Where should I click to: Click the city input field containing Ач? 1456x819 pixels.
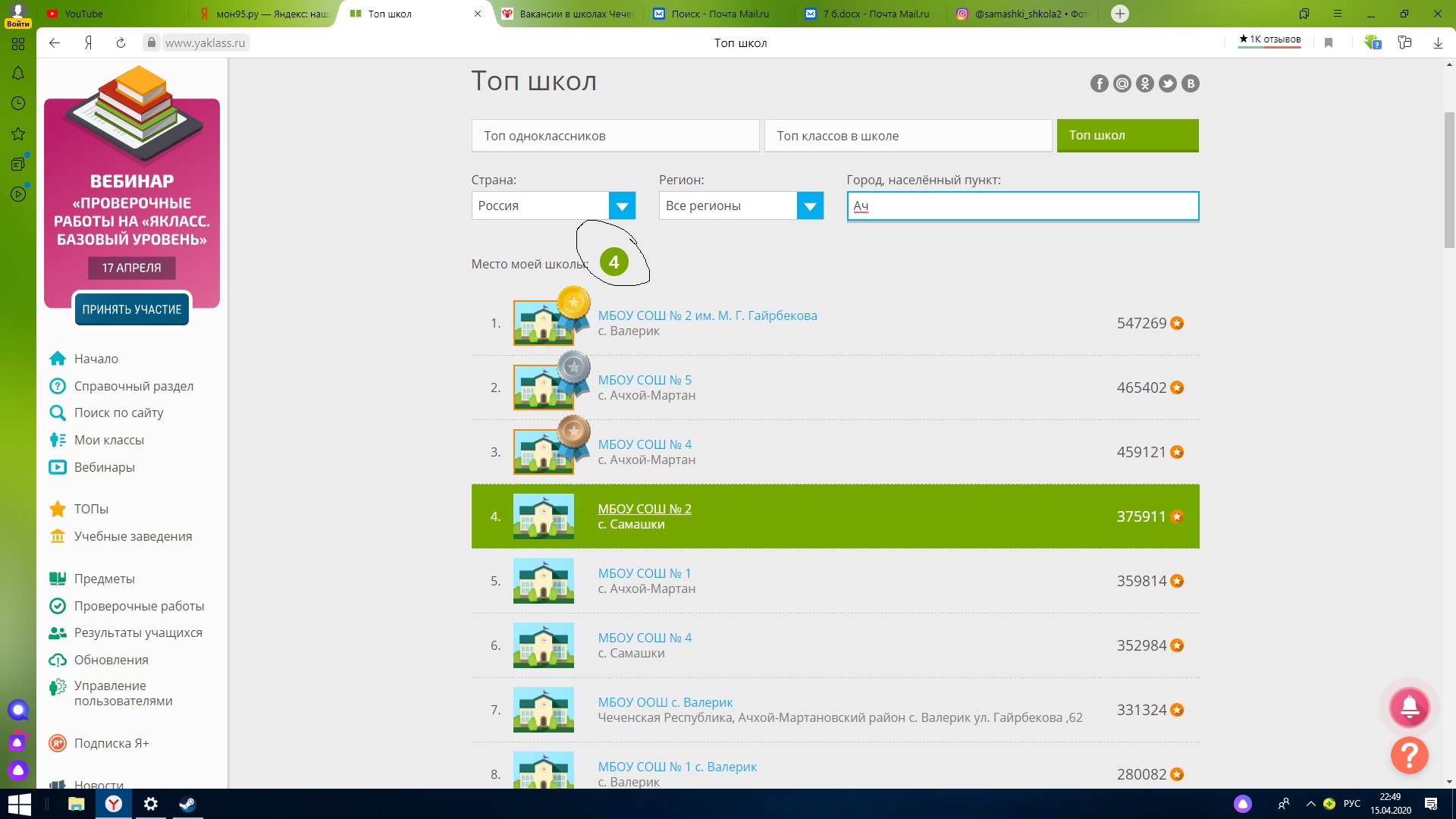point(1022,206)
